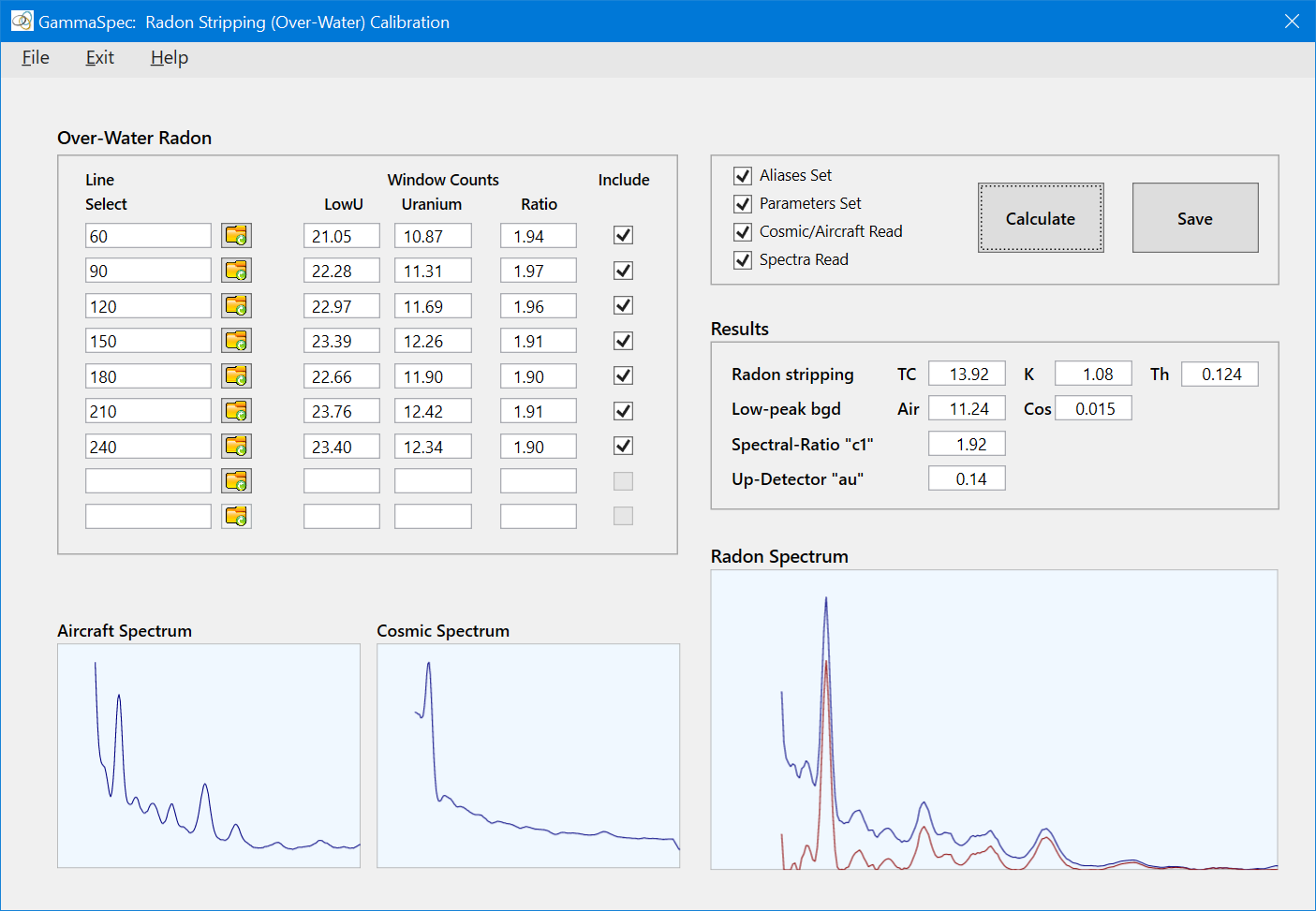Click the Spectral-Ratio c1 result field
The width and height of the screenshot is (1316, 911).
967,444
